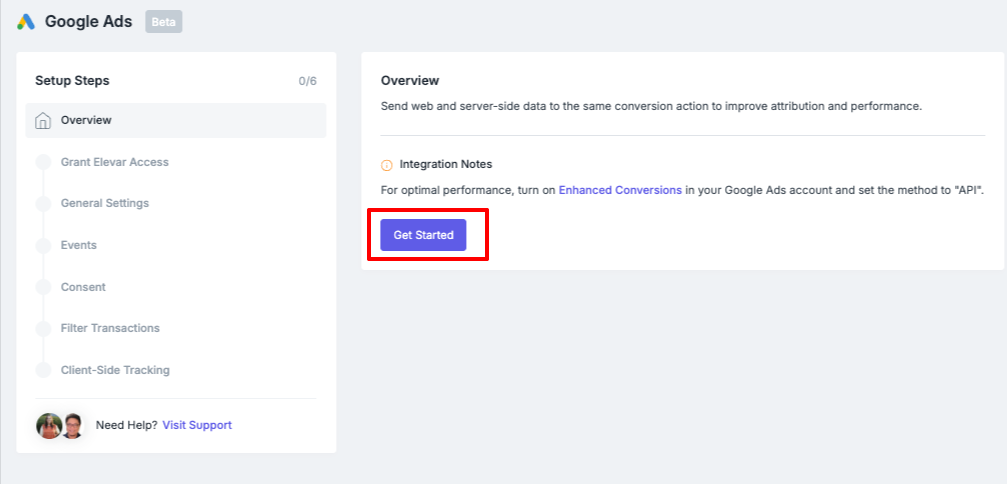The width and height of the screenshot is (1007, 484).
Task: Select the step circle beside Events
Action: pyautogui.click(x=43, y=245)
